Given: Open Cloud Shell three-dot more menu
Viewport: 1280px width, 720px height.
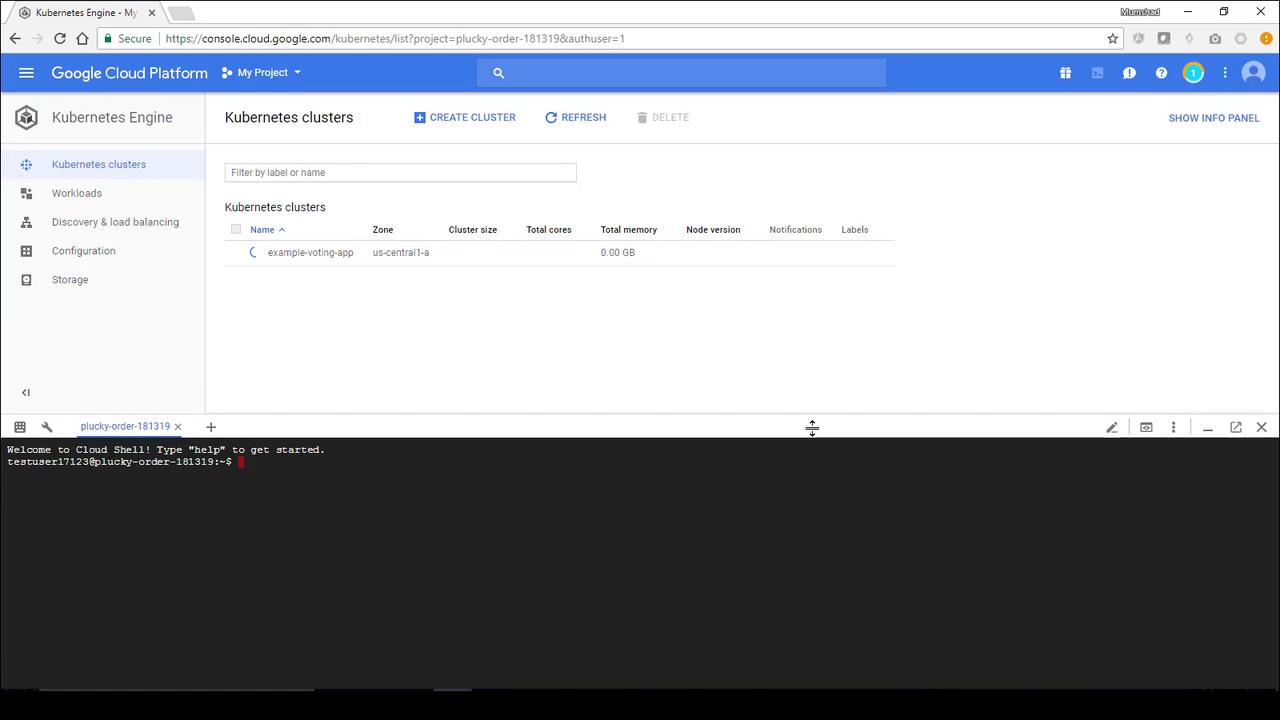Looking at the screenshot, I should (x=1174, y=427).
